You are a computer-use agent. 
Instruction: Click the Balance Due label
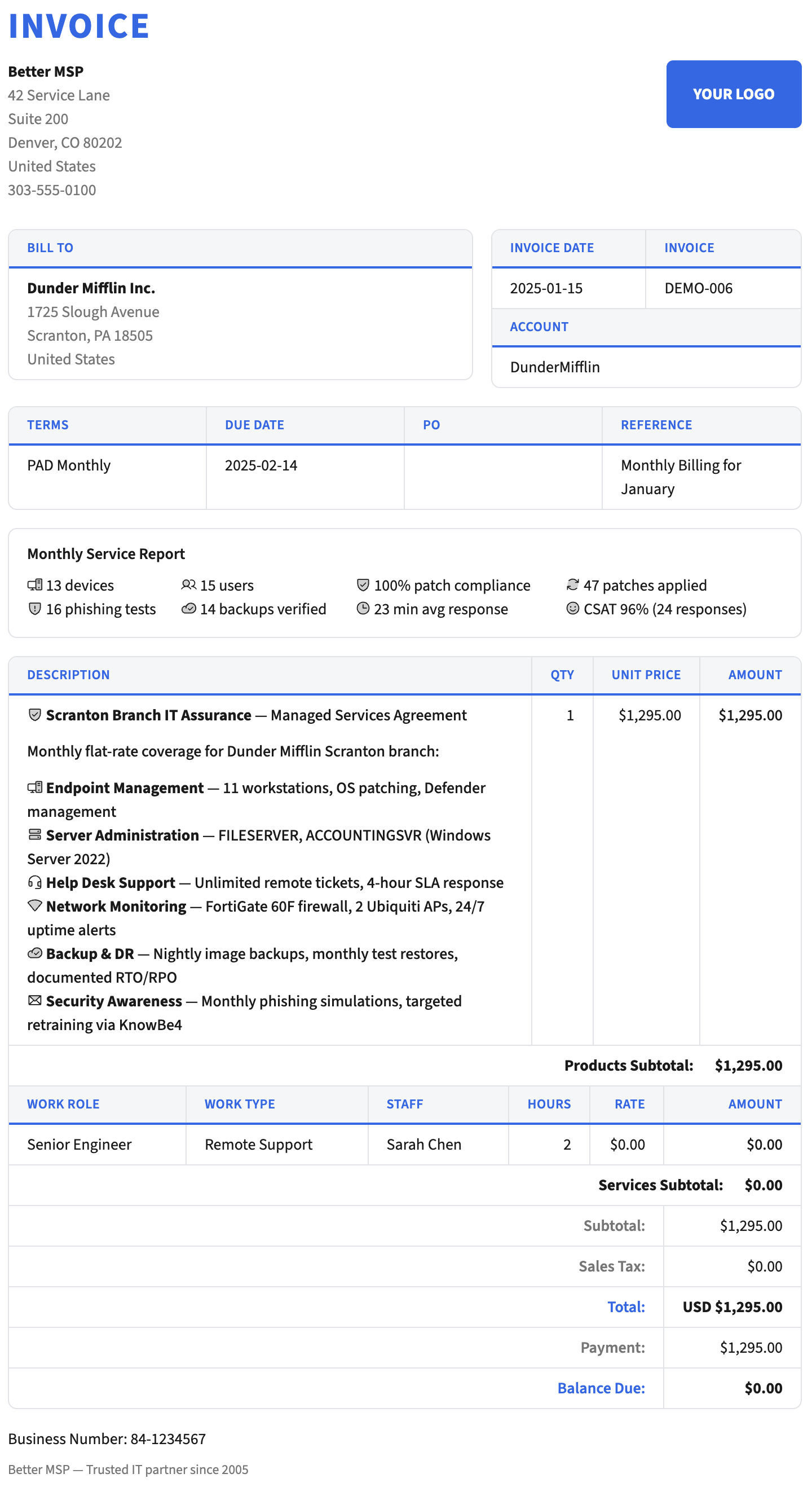(x=601, y=1388)
